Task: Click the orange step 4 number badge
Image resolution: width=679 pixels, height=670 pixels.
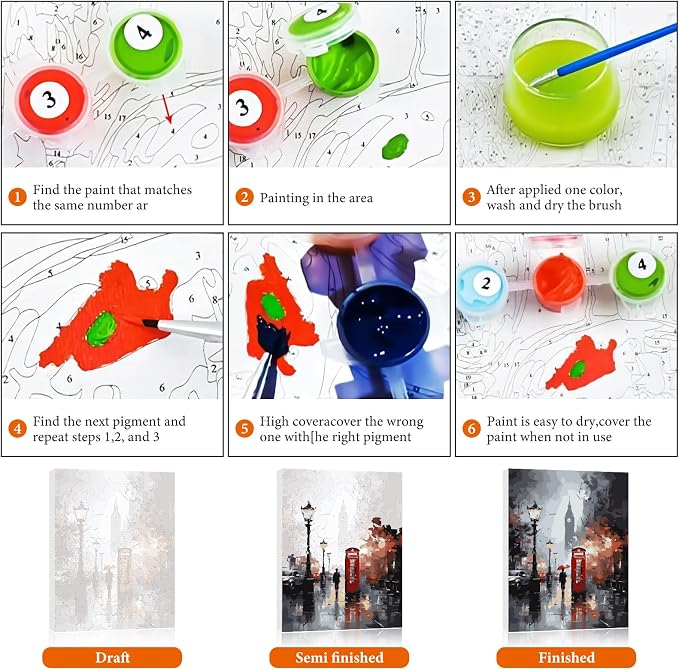Action: tap(17, 429)
